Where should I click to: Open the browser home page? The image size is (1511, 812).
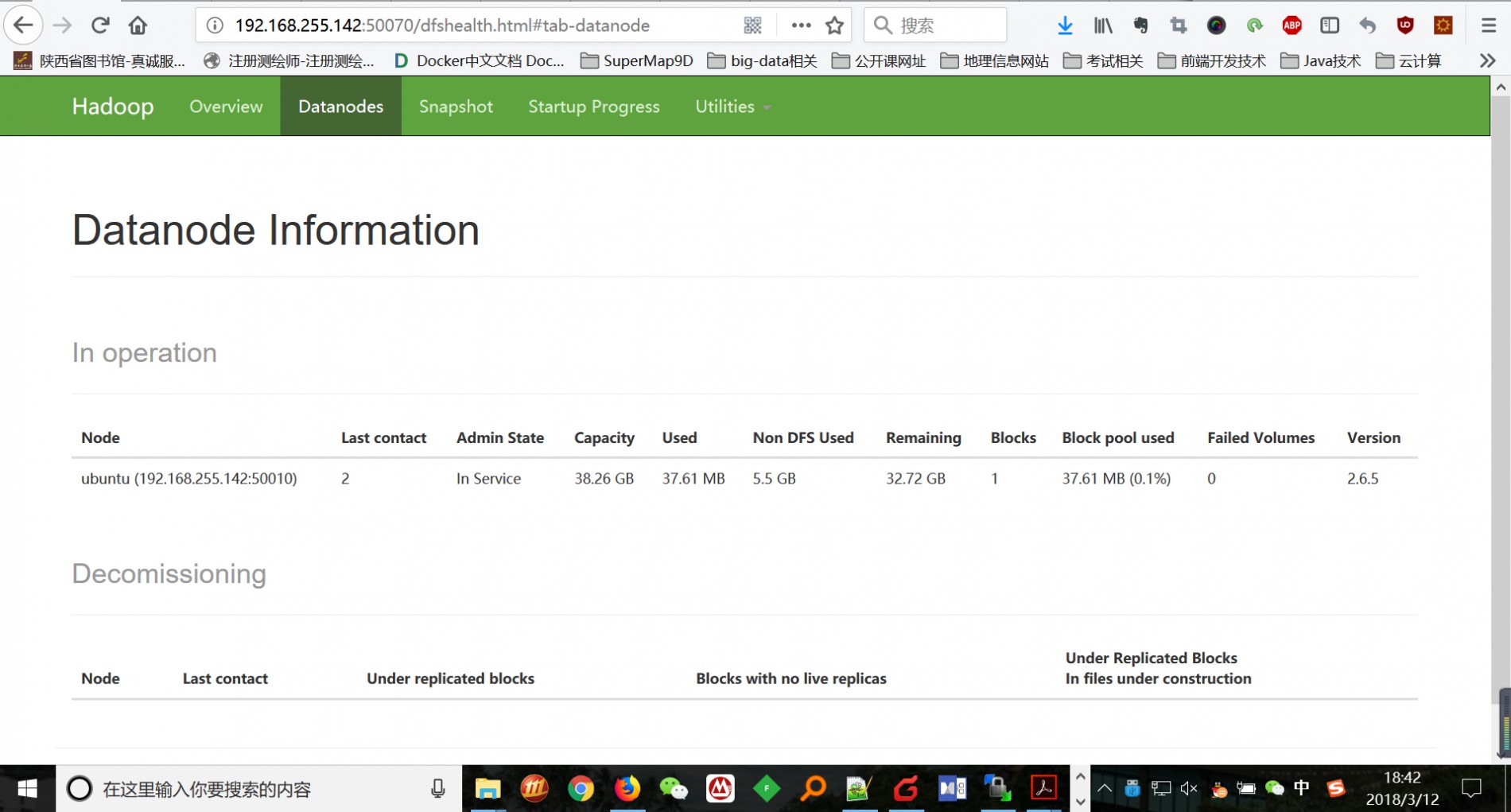click(x=138, y=25)
